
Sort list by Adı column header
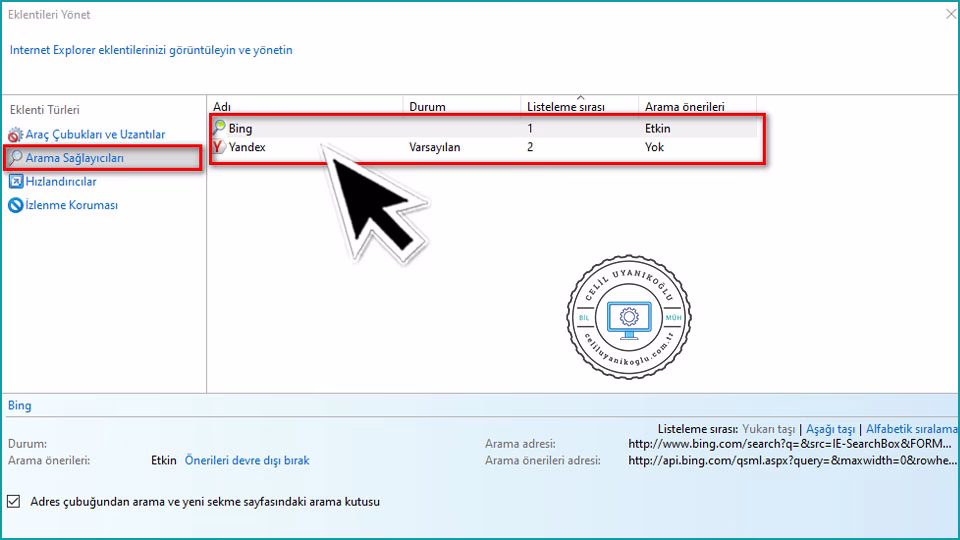304,107
